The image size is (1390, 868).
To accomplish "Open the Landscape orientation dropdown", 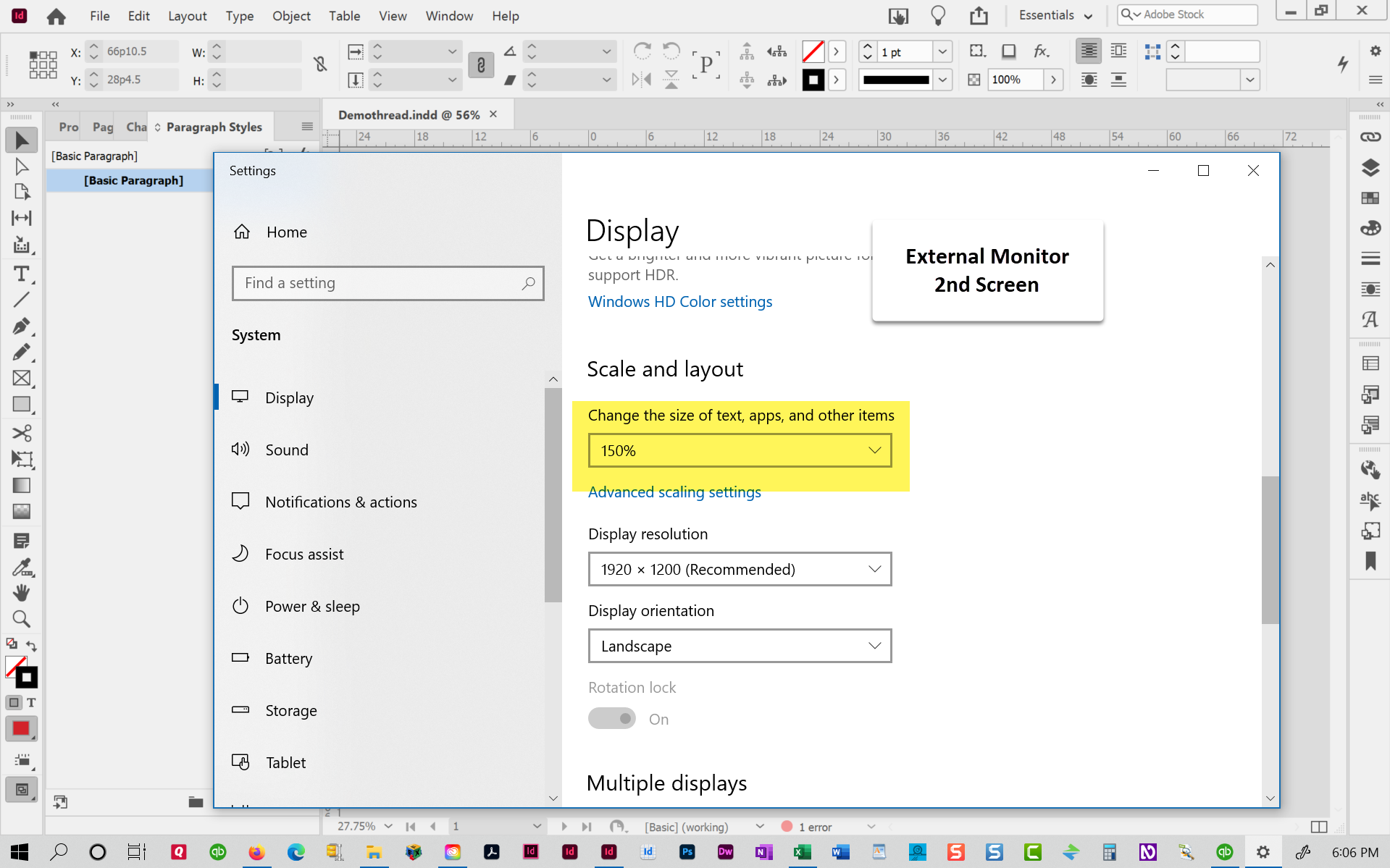I will click(740, 646).
